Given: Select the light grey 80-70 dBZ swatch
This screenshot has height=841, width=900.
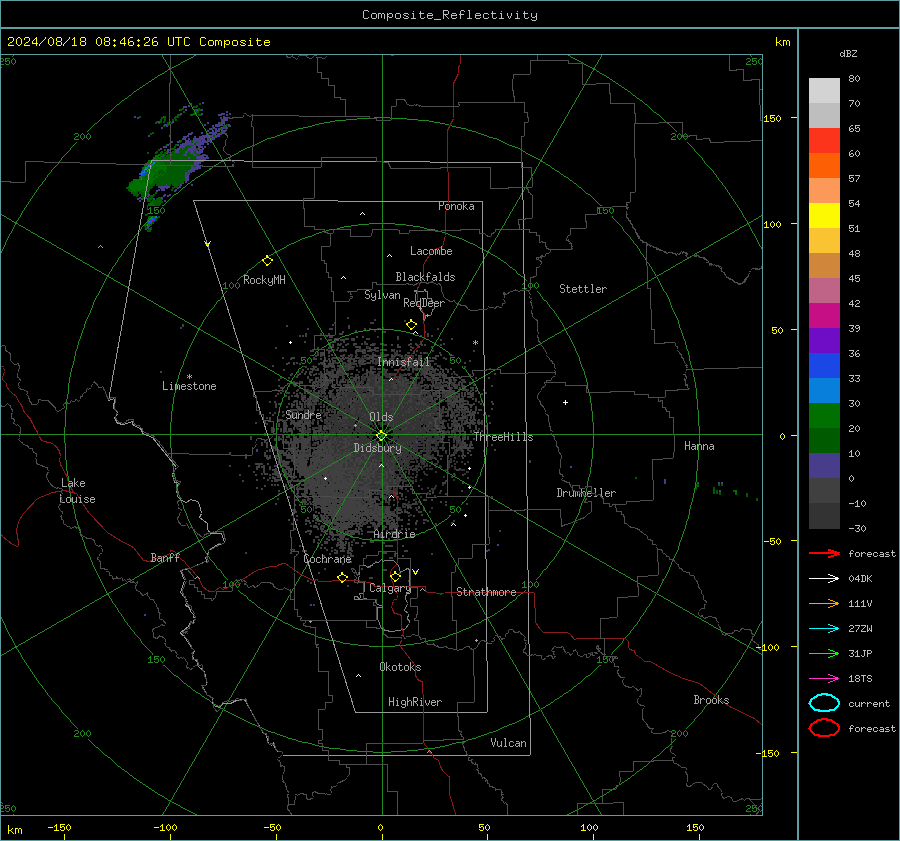Looking at the screenshot, I should (x=824, y=91).
